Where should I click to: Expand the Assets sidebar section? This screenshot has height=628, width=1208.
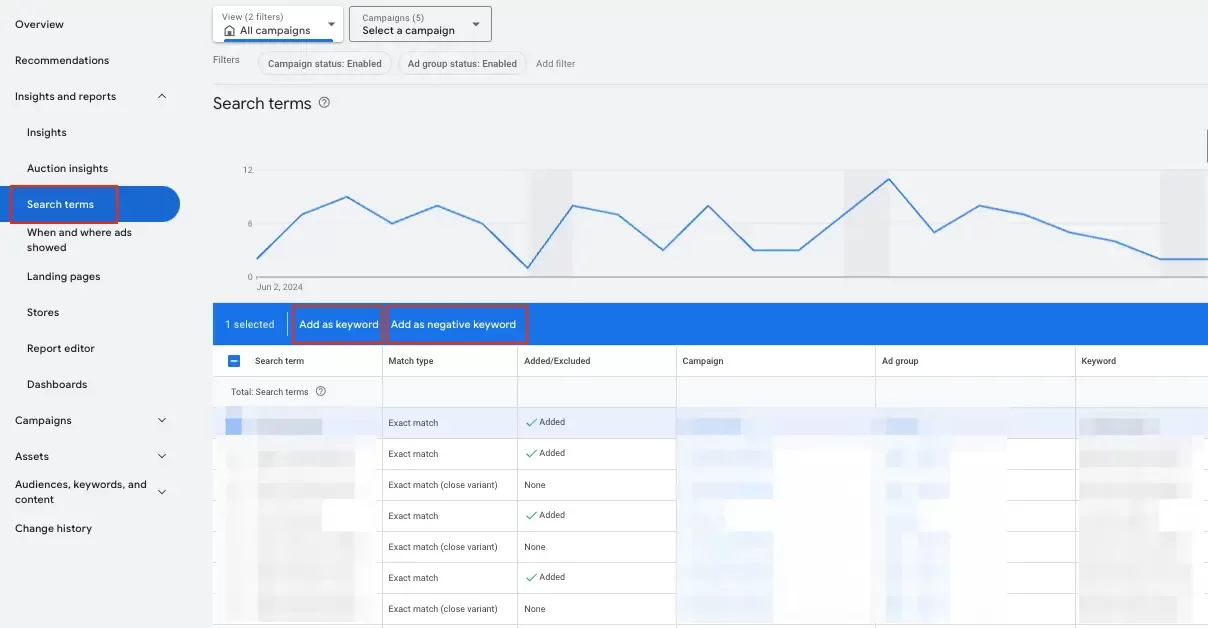tap(162, 457)
